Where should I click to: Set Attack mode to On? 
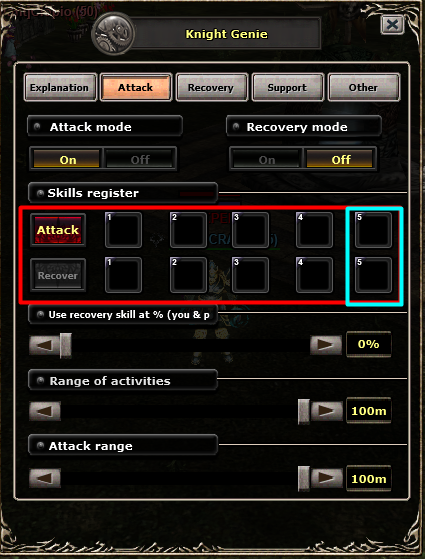pos(68,159)
